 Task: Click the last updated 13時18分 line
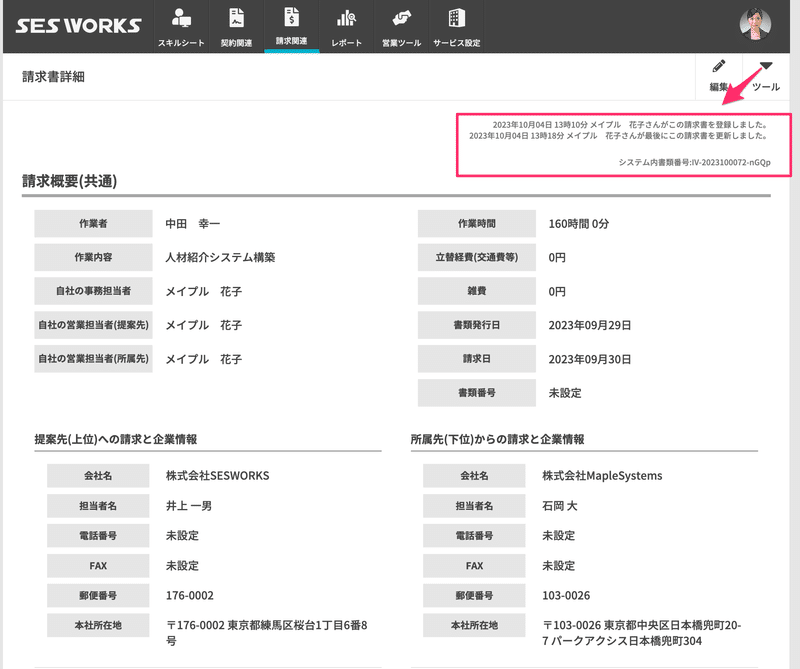[x=618, y=136]
